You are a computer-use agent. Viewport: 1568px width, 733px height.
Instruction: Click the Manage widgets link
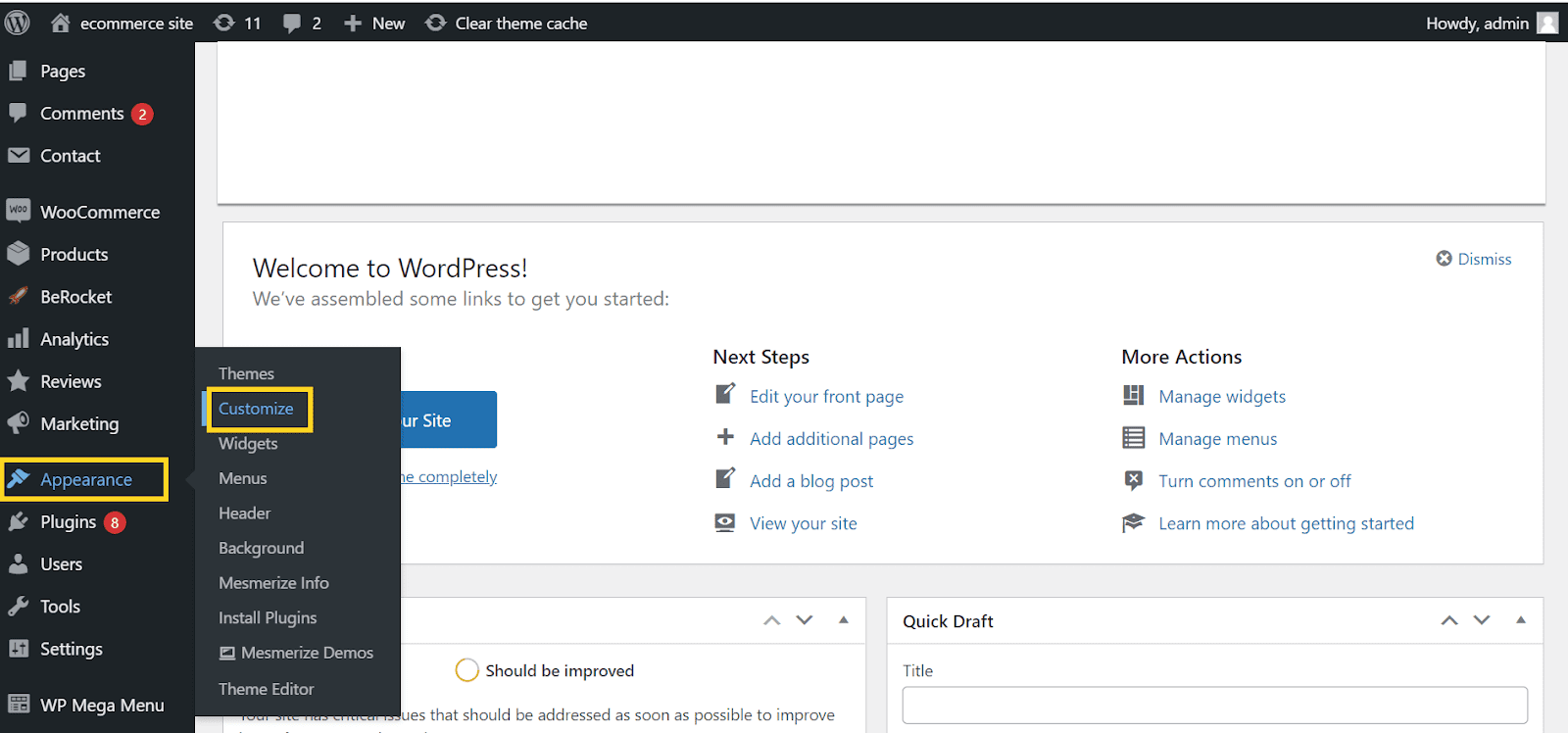[1222, 396]
